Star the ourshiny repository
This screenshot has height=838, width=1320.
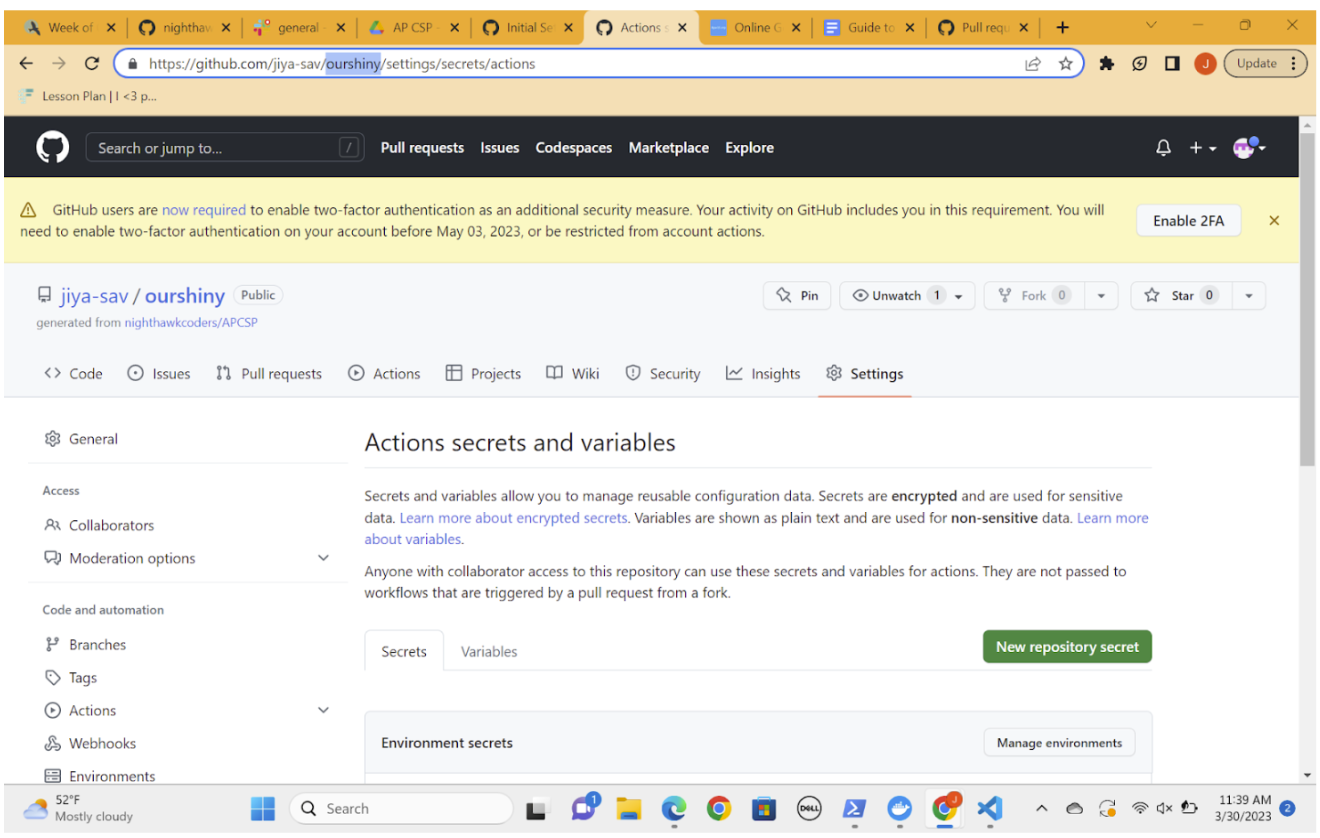point(1181,295)
